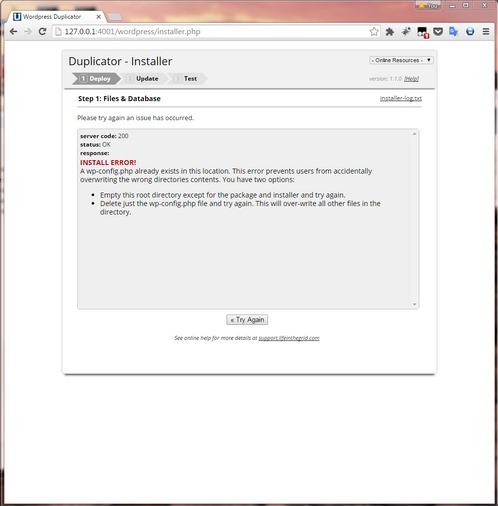
Task: Bookmark this page with the star icon
Action: point(374,31)
